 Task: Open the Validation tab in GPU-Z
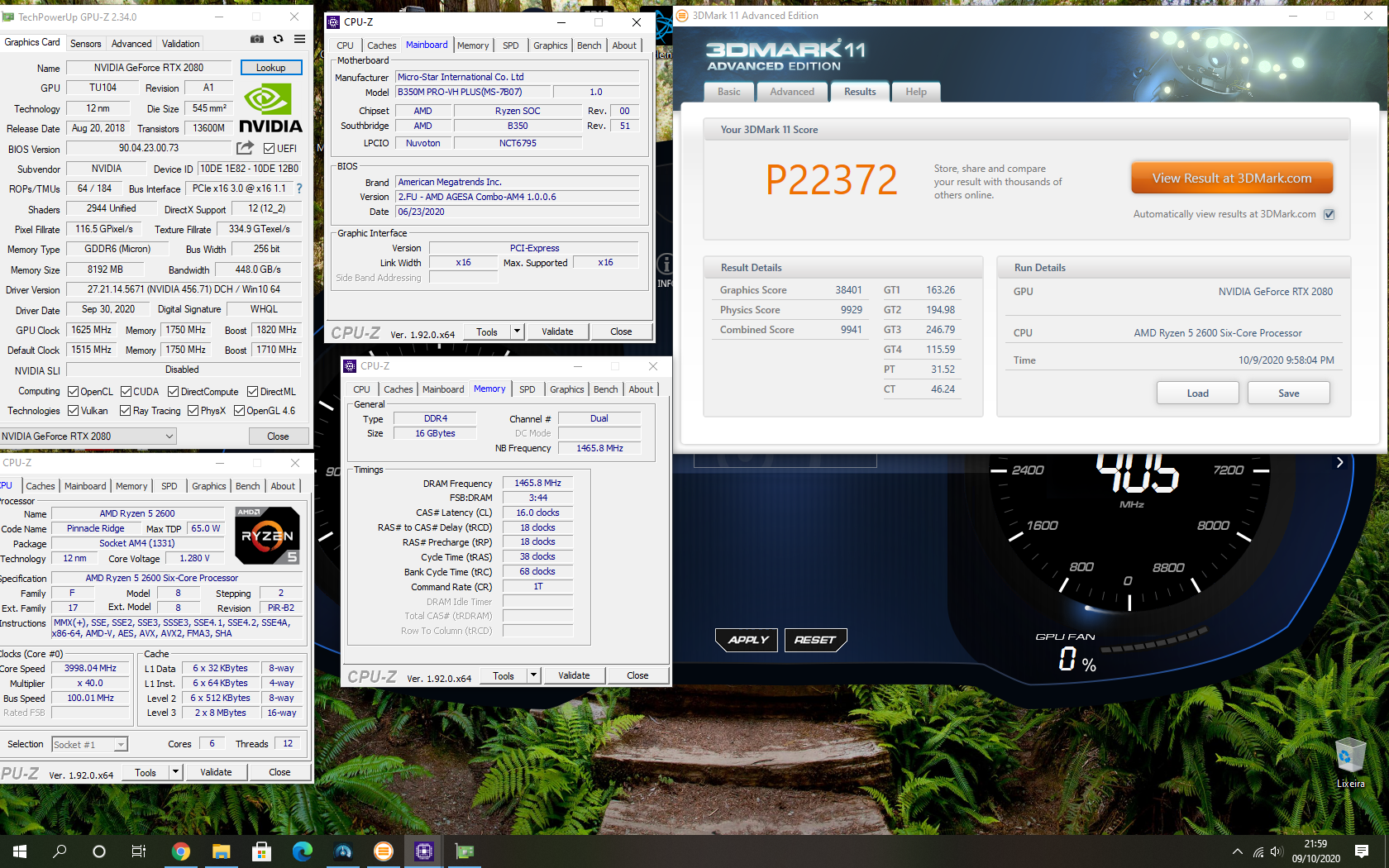click(x=180, y=44)
